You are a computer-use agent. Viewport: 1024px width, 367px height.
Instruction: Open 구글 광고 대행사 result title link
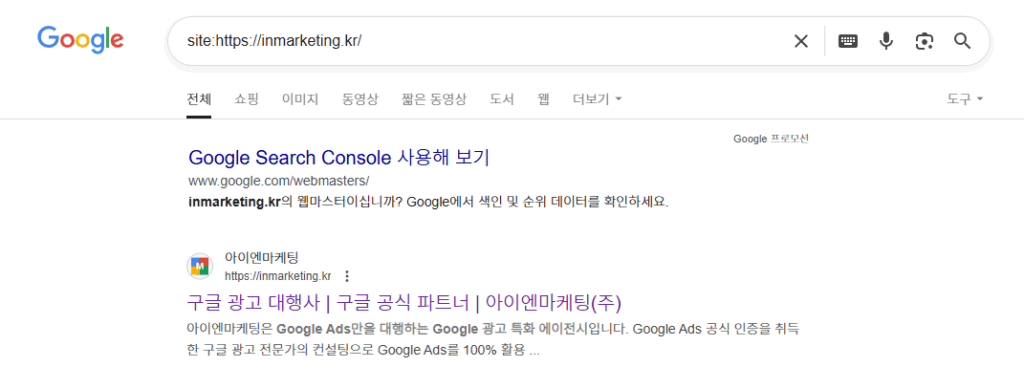pos(404,303)
